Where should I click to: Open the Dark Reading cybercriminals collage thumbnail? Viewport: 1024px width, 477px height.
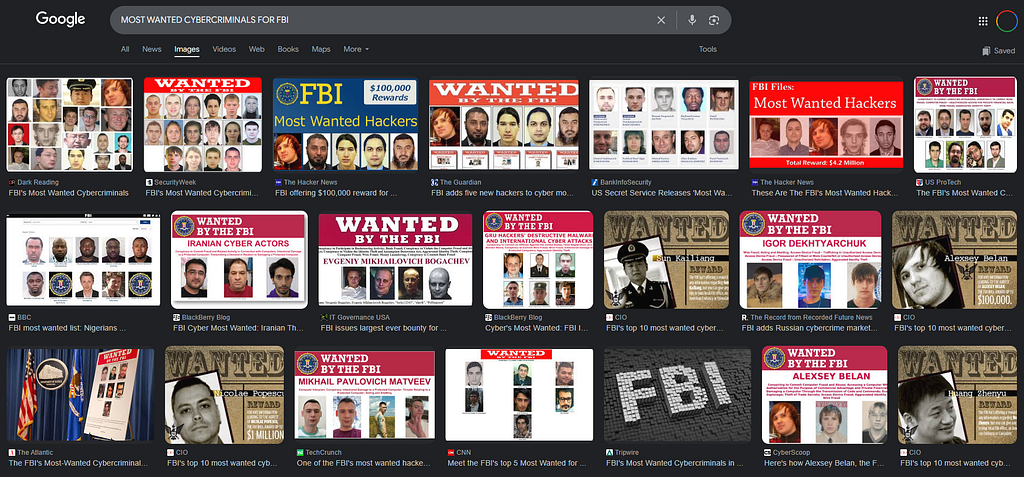[70, 125]
